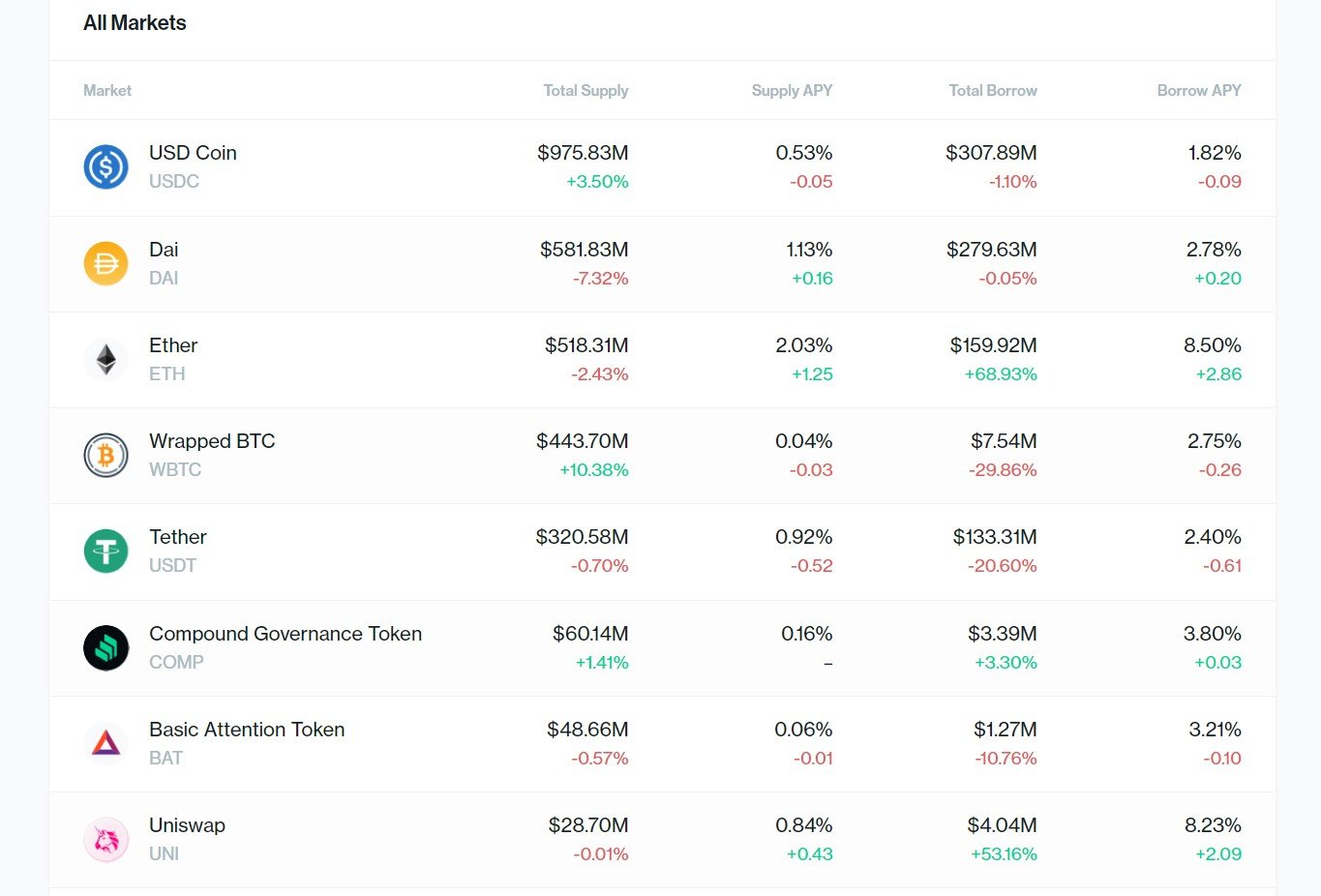1321x896 pixels.
Task: Click the WBTC ticker symbol
Action: (175, 470)
